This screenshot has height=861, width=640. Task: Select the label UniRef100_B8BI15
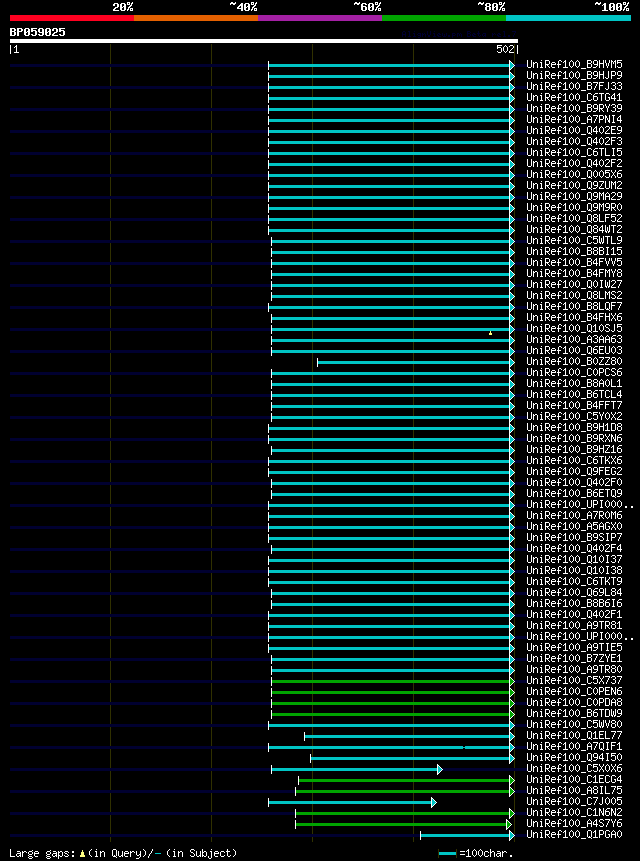[x=574, y=251]
